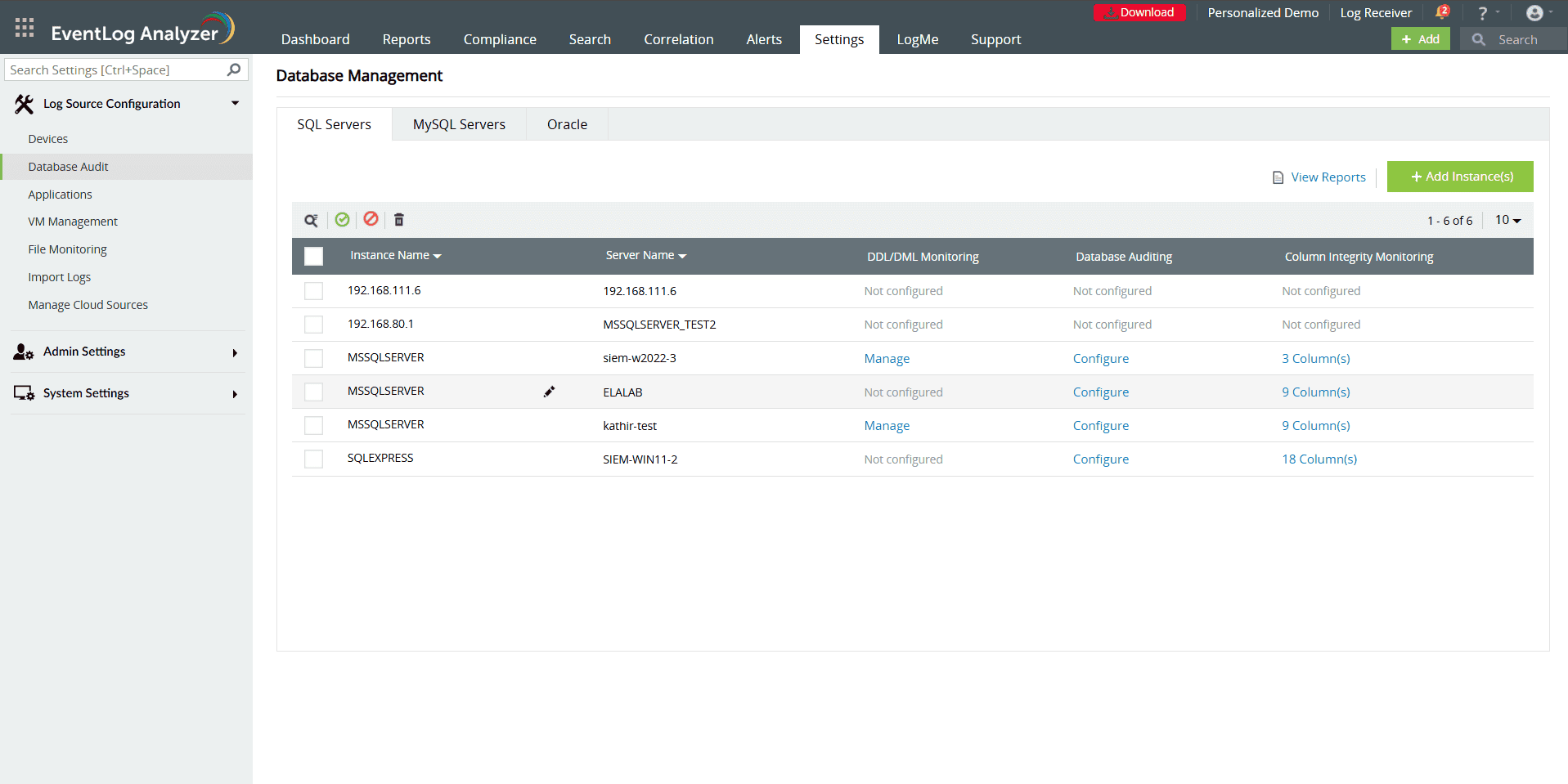Open the page size dropdown showing 10
The width and height of the screenshot is (1568, 784).
tap(1506, 219)
